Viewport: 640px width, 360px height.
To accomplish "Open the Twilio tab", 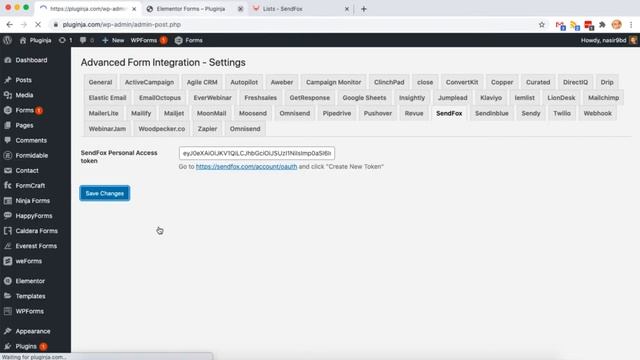I will click(562, 113).
